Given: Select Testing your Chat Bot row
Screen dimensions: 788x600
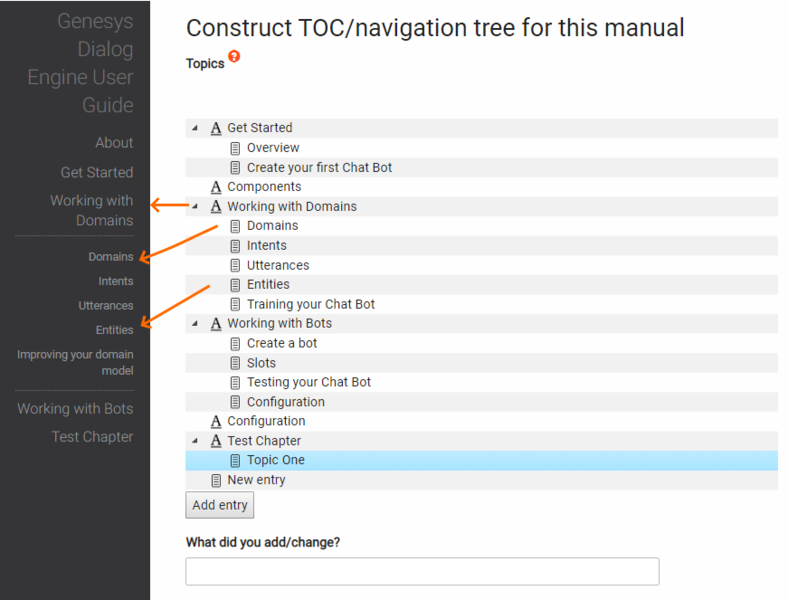Looking at the screenshot, I should (481, 383).
